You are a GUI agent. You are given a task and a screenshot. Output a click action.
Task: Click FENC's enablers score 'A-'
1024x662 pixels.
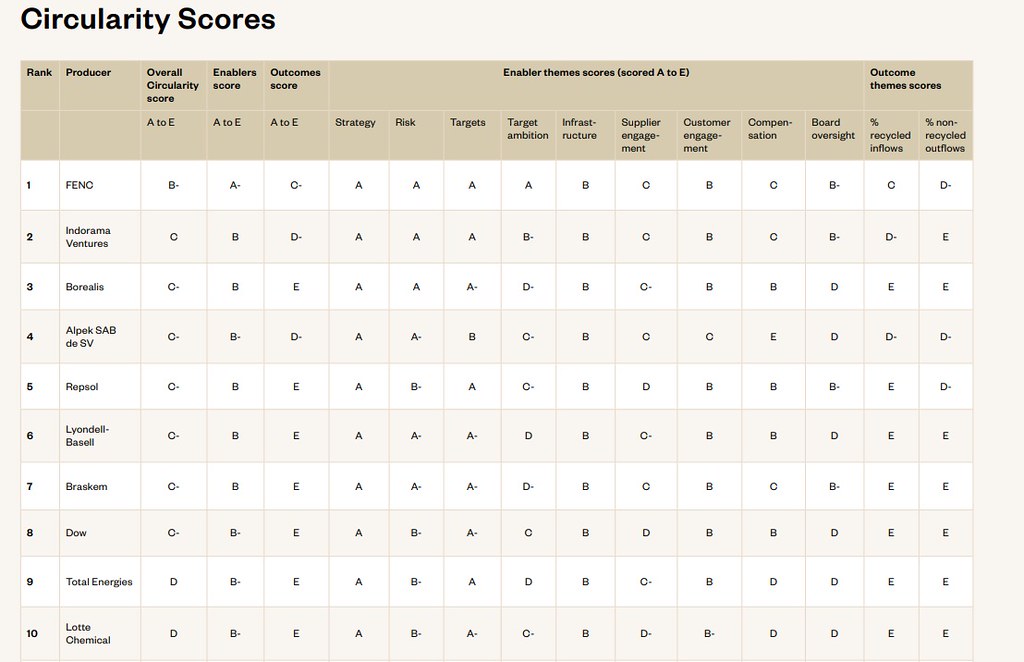pos(235,185)
